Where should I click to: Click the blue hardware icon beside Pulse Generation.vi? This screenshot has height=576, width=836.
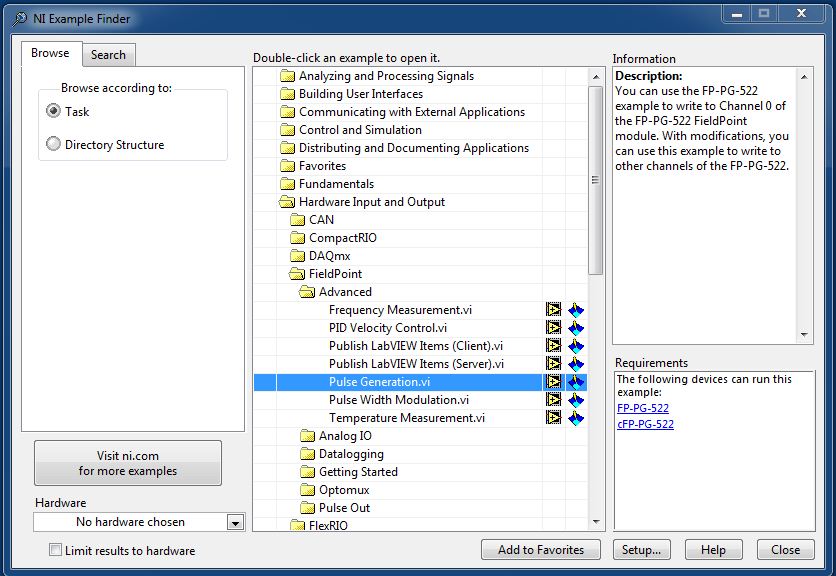(x=576, y=382)
